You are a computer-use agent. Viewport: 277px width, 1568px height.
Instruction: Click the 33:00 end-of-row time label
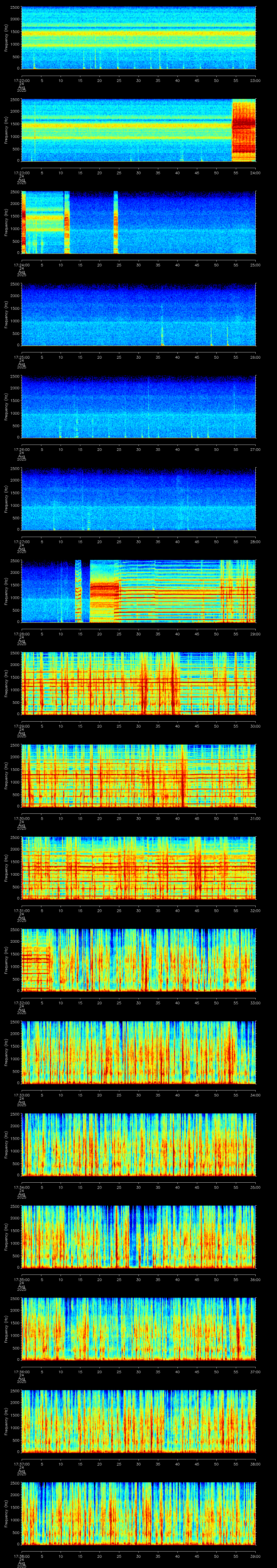click(255, 1003)
